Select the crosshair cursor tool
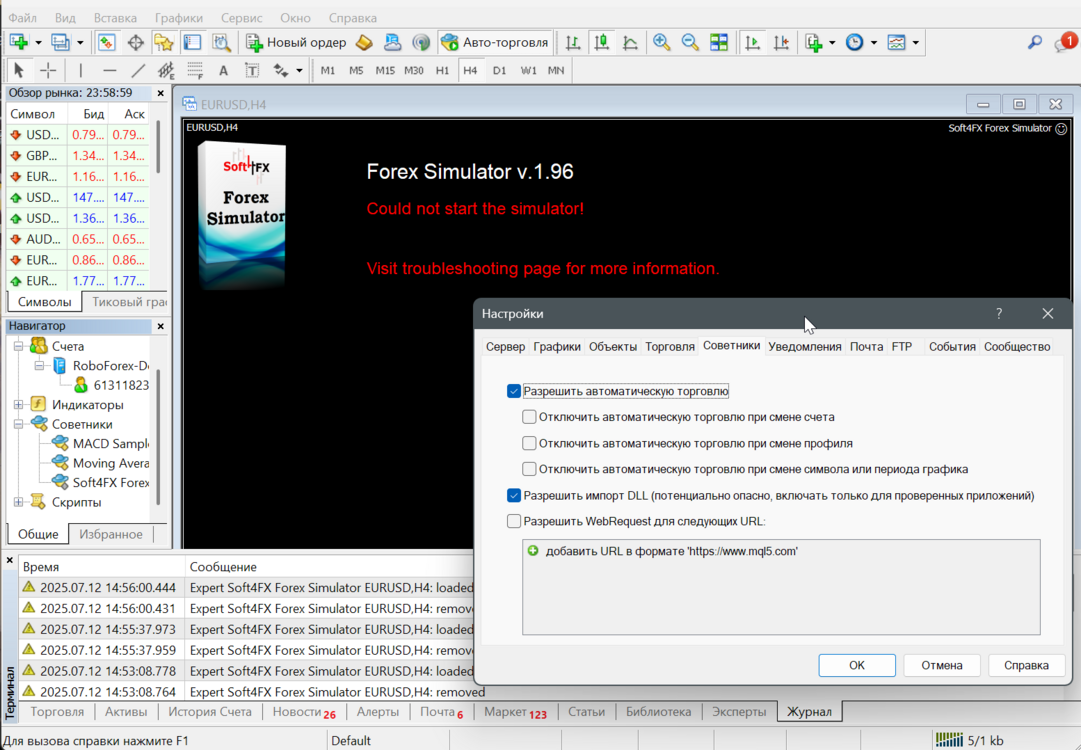Image resolution: width=1081 pixels, height=750 pixels. point(48,70)
